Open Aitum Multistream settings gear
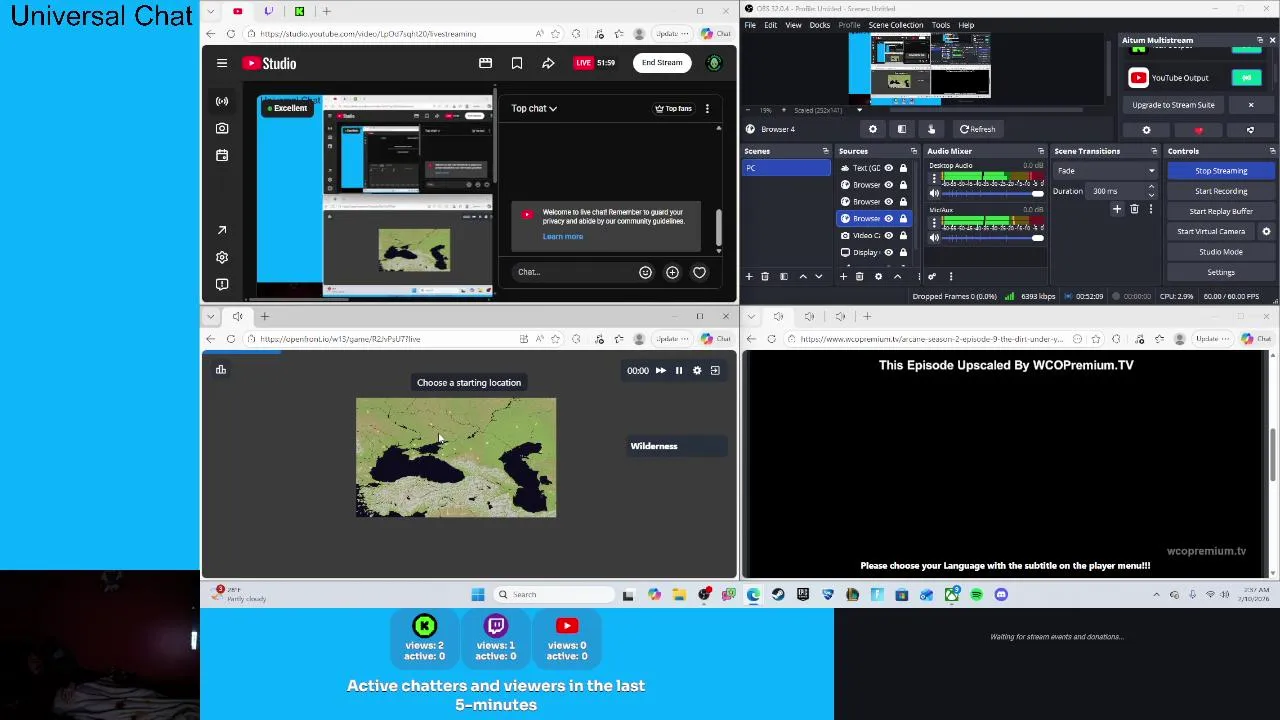The image size is (1280, 720). 1147,130
